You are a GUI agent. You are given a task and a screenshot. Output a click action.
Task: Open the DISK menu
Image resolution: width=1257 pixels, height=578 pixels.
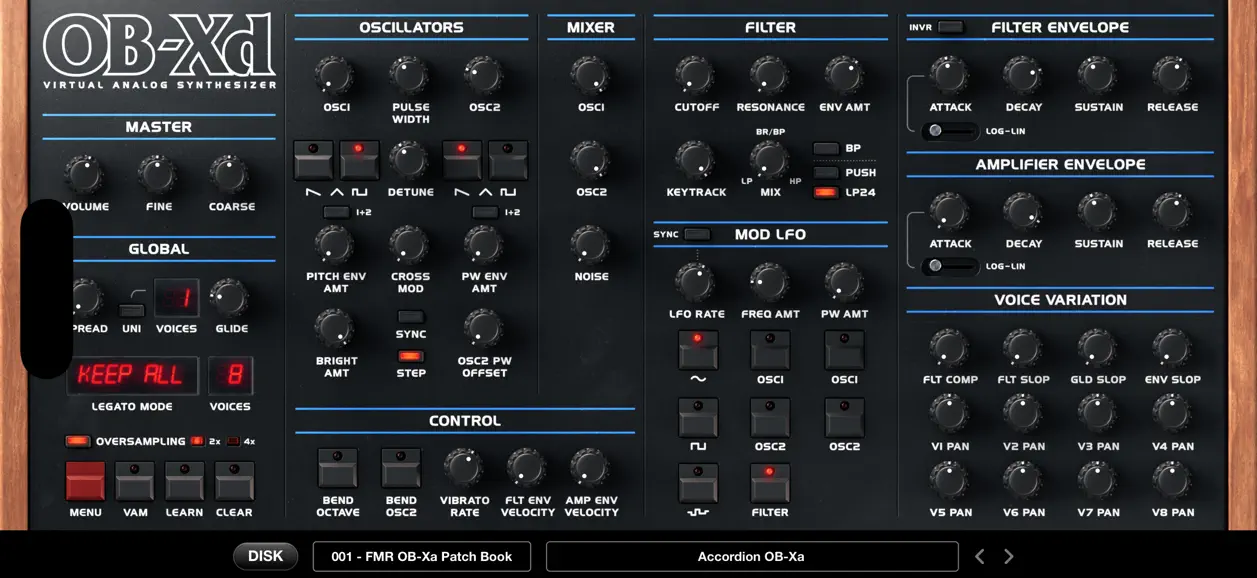point(265,556)
